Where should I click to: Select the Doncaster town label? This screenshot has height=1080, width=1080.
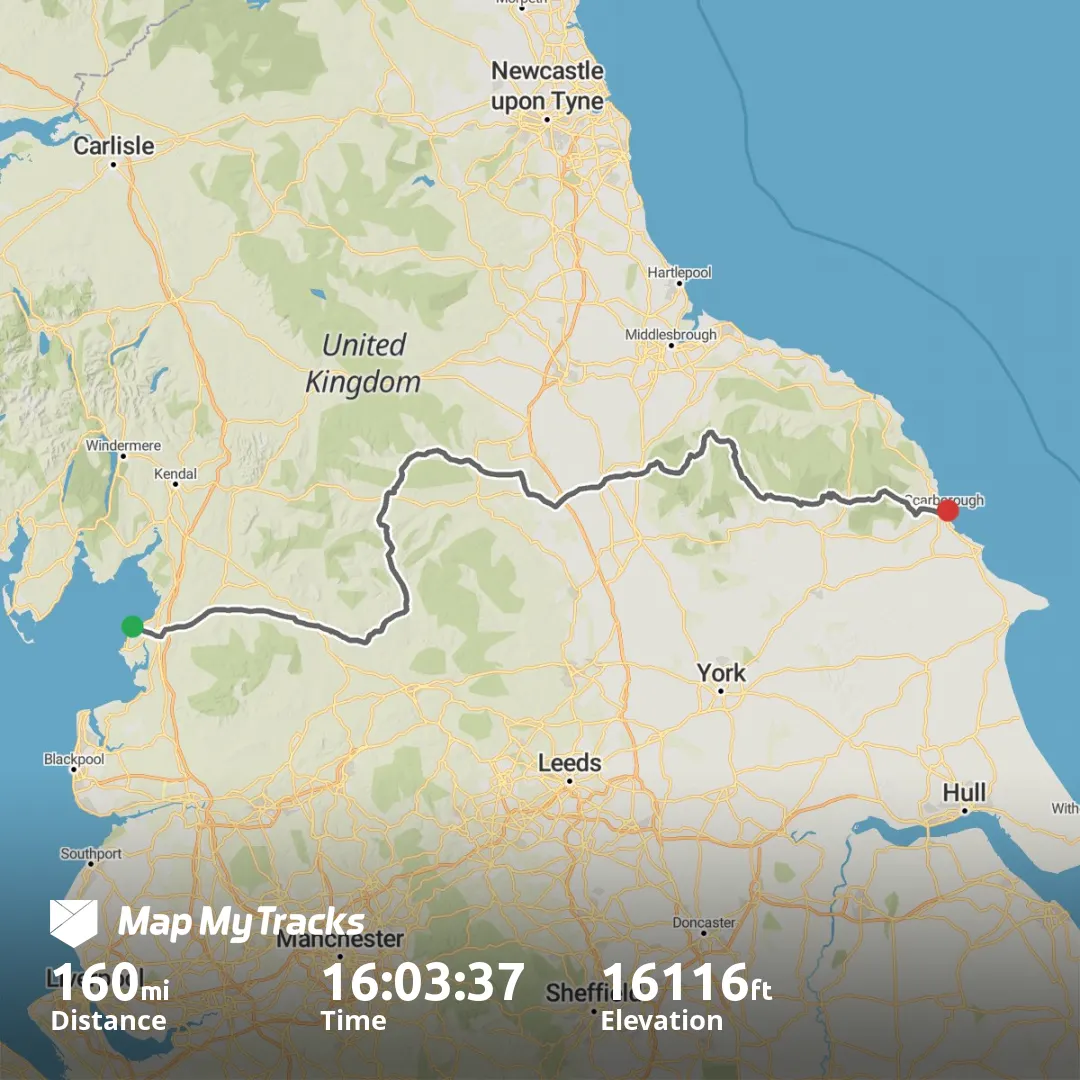click(704, 922)
